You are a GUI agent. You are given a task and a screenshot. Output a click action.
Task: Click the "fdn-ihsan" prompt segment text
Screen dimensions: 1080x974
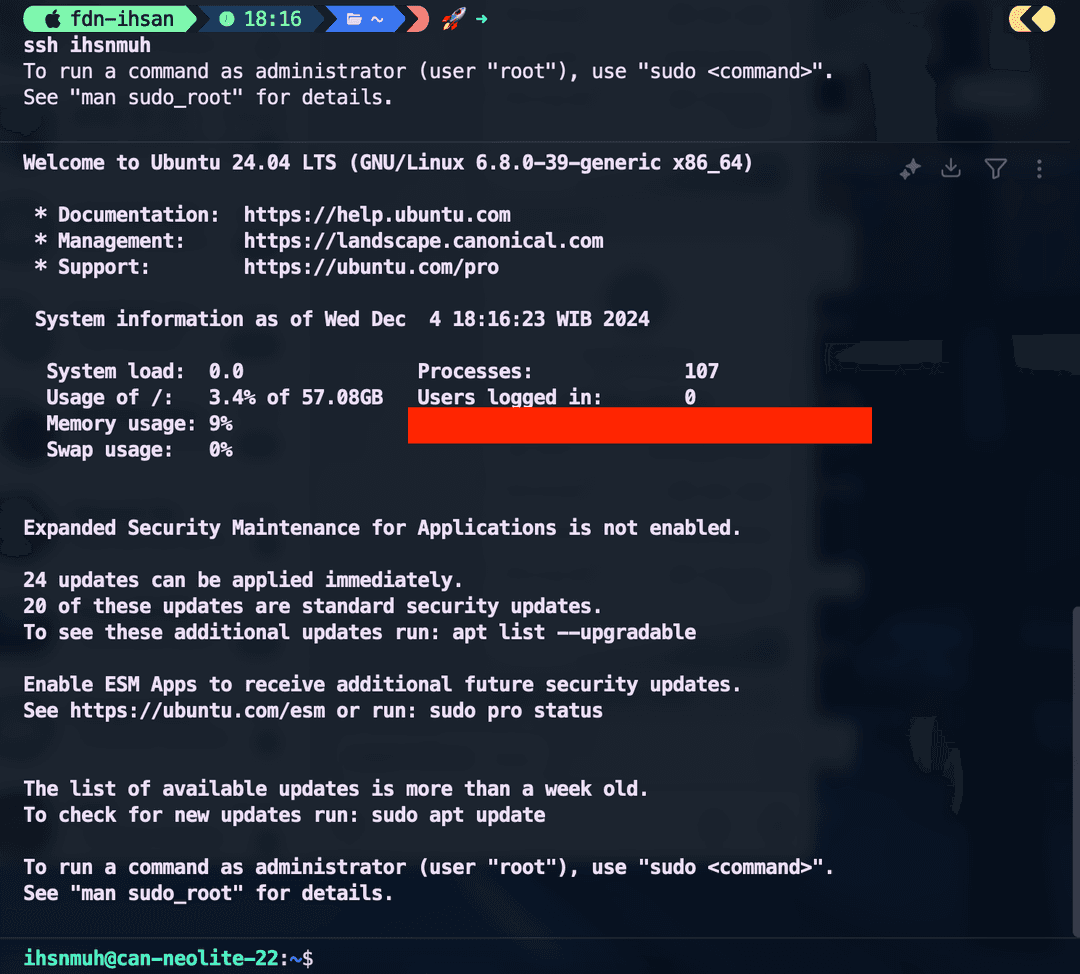tap(122, 19)
